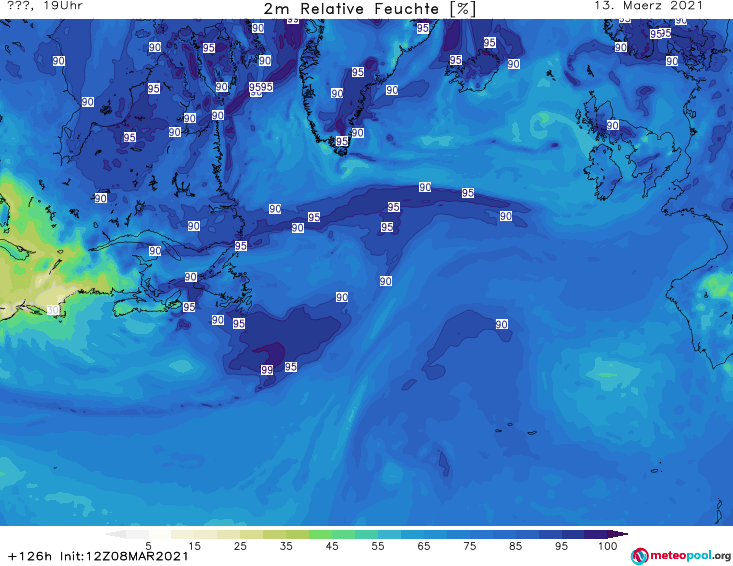Click the colorbar tick label '15'

194,546
